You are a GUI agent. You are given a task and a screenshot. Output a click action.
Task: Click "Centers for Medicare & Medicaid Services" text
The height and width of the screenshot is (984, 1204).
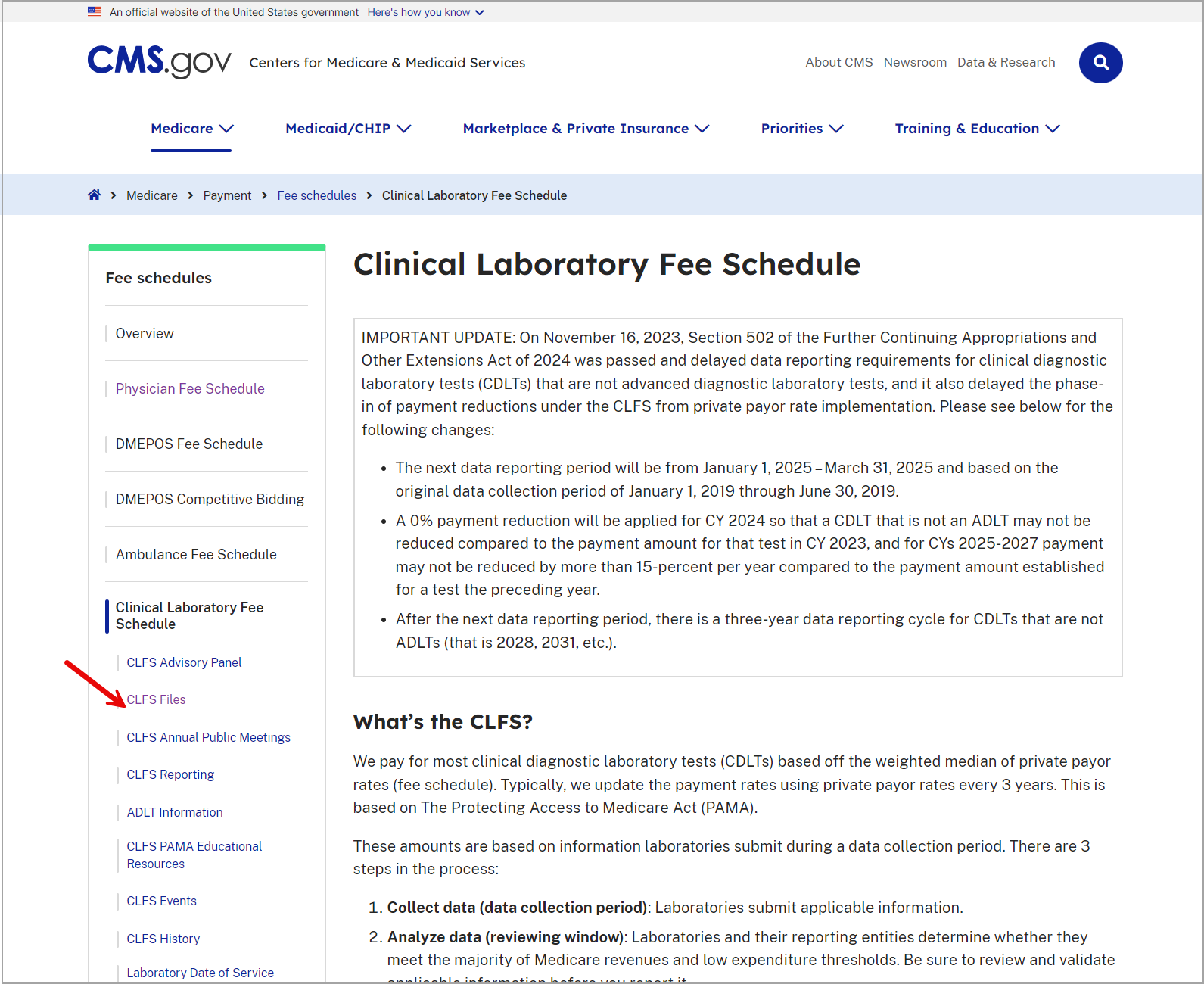[x=387, y=63]
